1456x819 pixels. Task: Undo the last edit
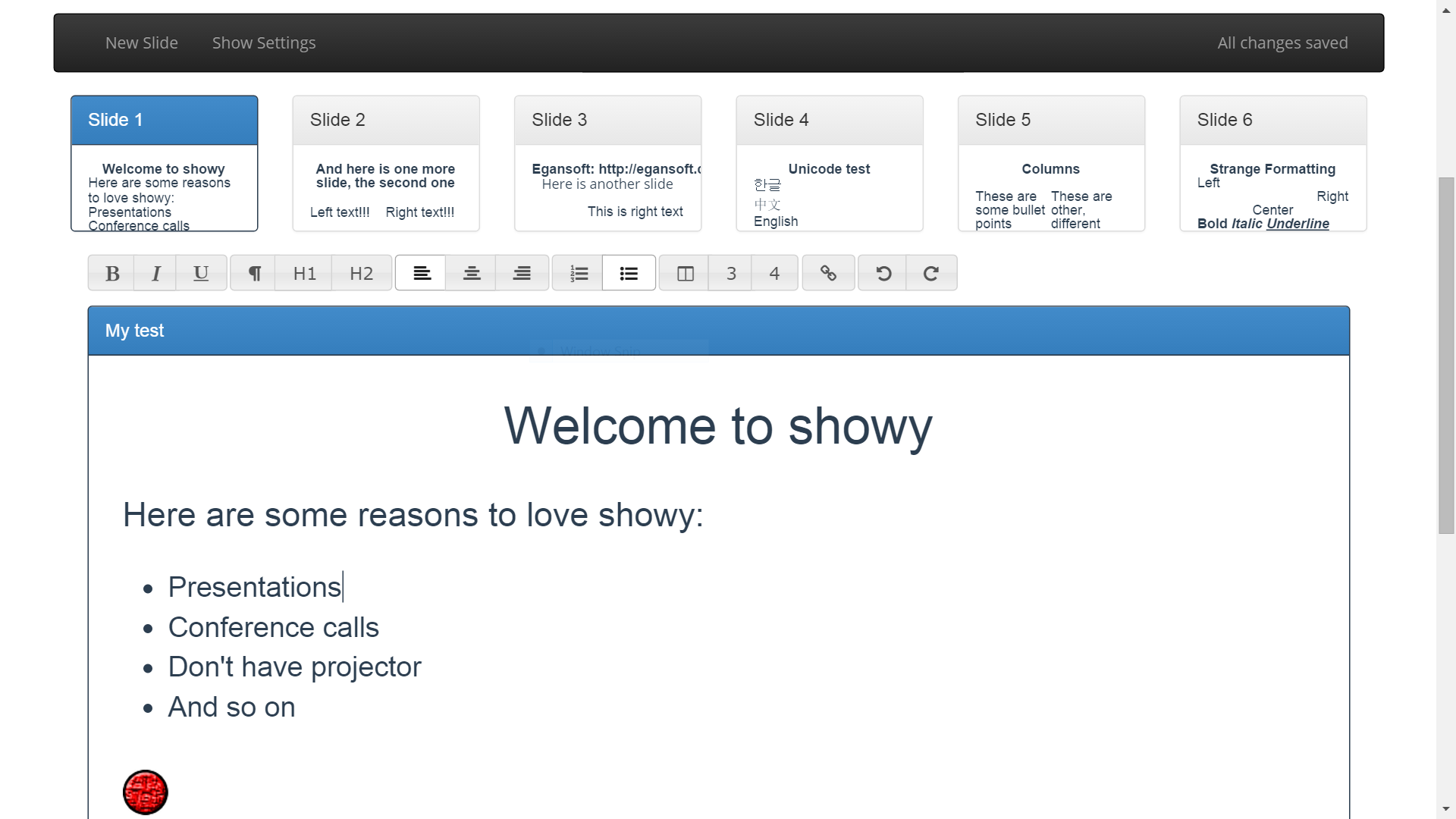(x=883, y=273)
